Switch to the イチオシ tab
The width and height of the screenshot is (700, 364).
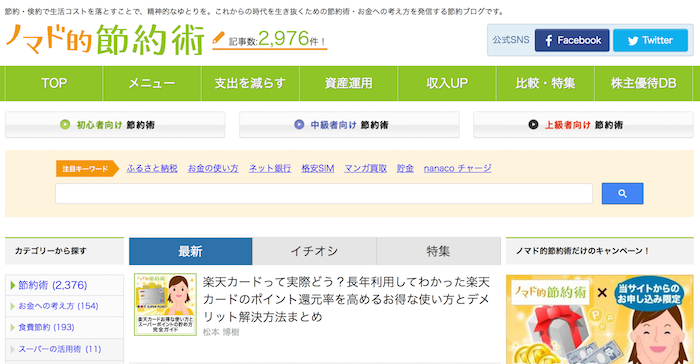pos(314,251)
